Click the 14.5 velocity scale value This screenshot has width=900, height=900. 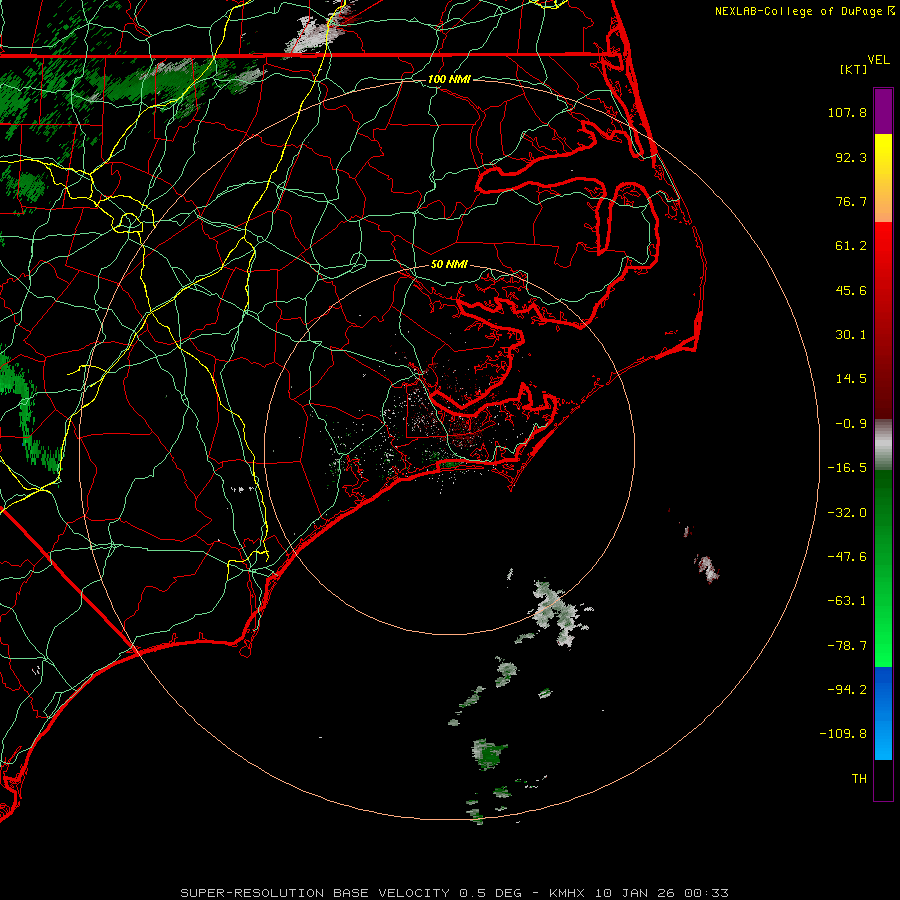(x=851, y=379)
